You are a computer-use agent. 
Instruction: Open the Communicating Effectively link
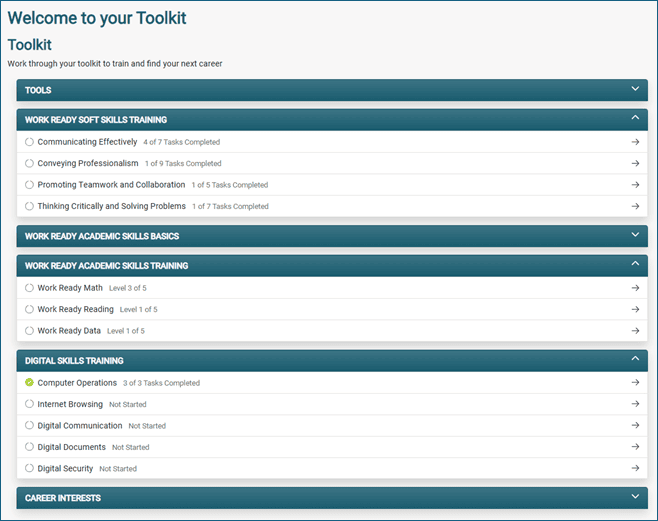(x=87, y=142)
